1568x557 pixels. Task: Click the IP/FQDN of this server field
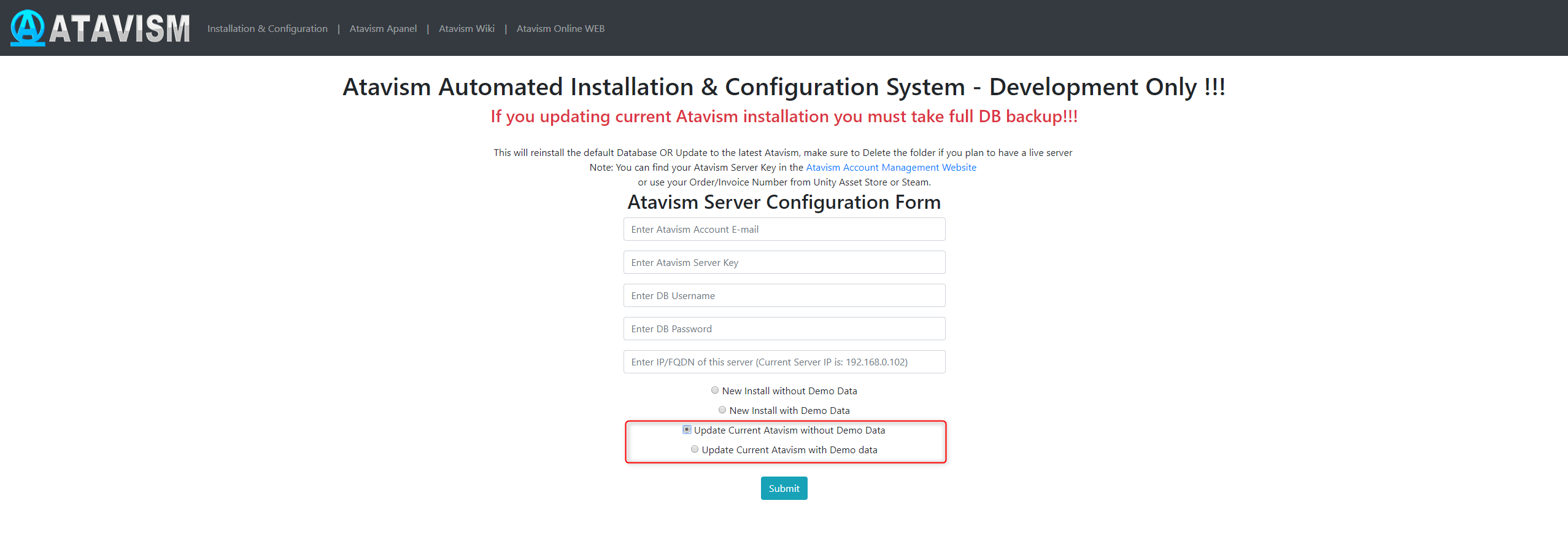(x=784, y=362)
